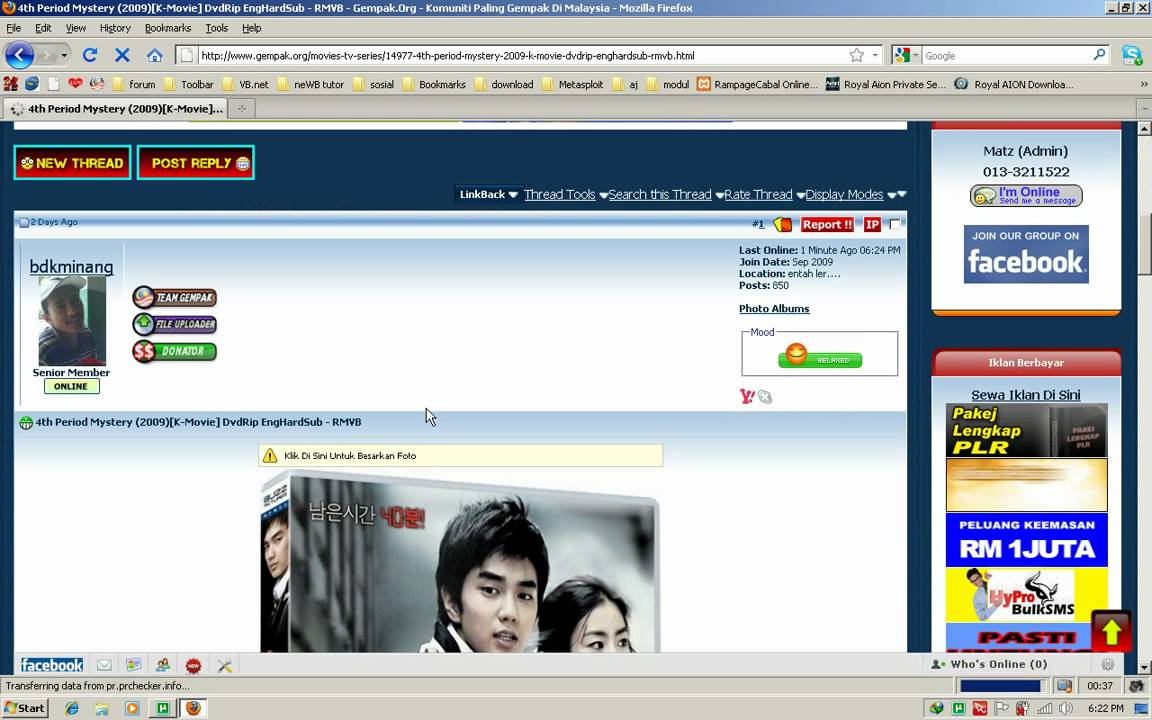Click the Yahoo messenger icon under Mood
Viewport: 1152px width, 720px height.
(x=747, y=397)
